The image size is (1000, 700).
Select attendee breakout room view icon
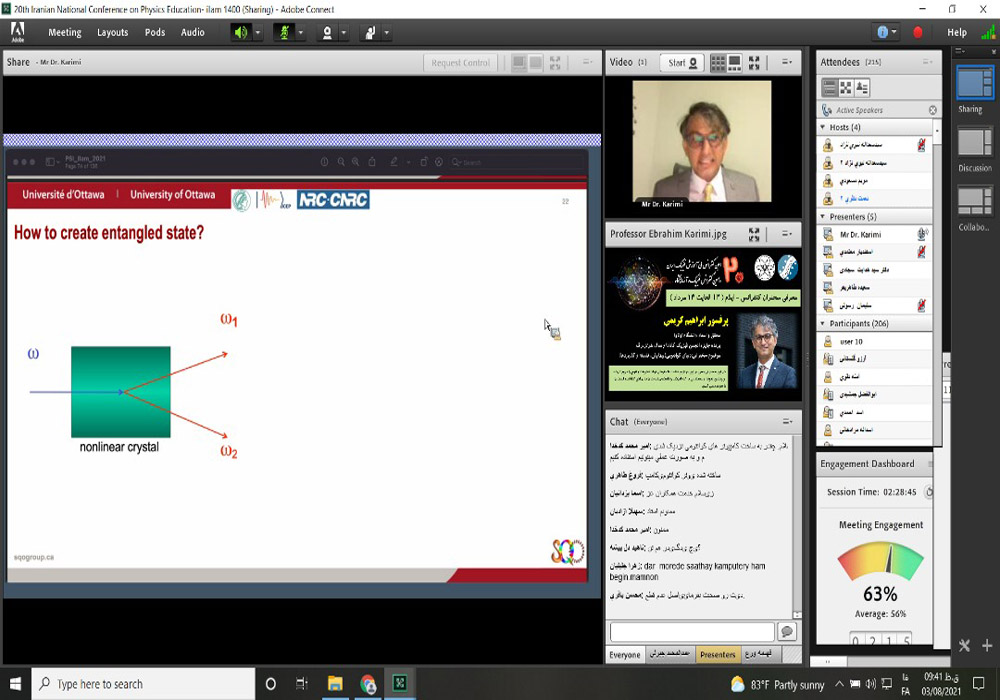[846, 88]
